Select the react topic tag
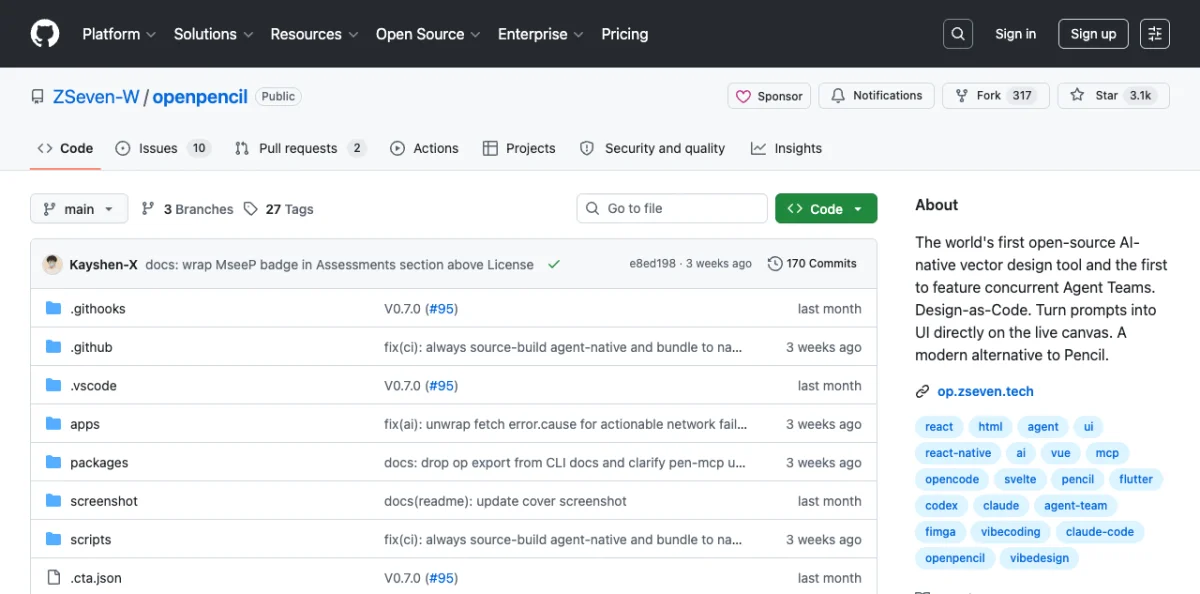The width and height of the screenshot is (1200, 594). 939,427
